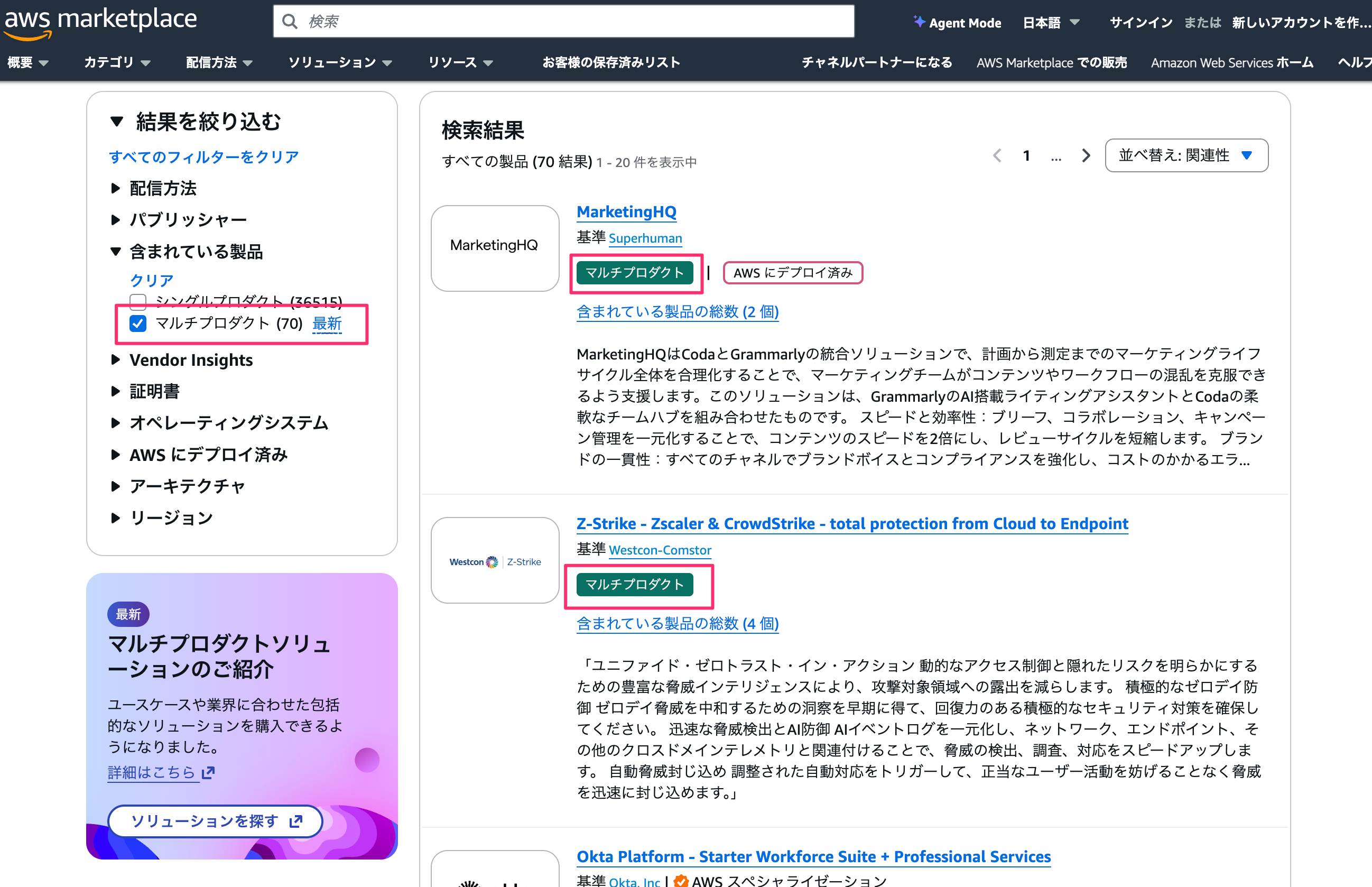
Task: Click the search magnifier icon
Action: 290,22
